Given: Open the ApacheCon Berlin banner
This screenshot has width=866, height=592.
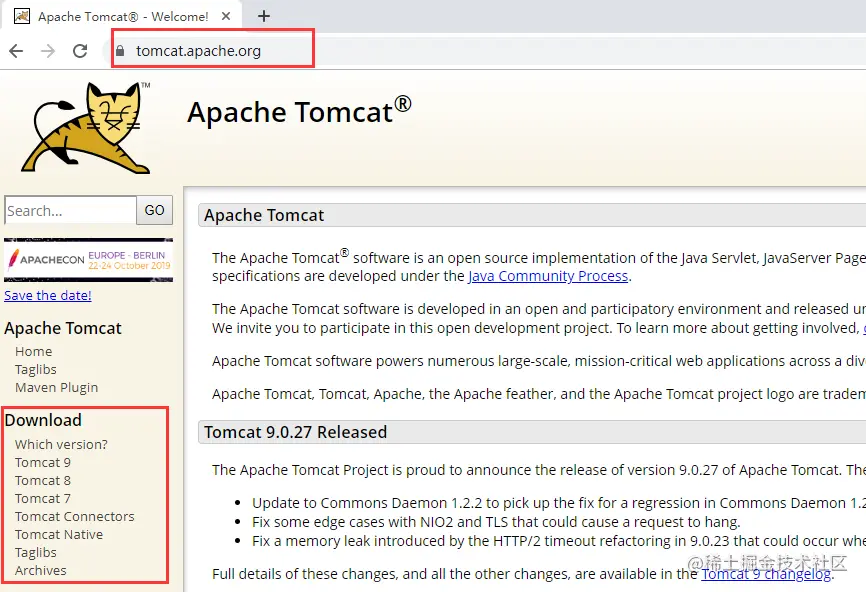Looking at the screenshot, I should (88, 258).
